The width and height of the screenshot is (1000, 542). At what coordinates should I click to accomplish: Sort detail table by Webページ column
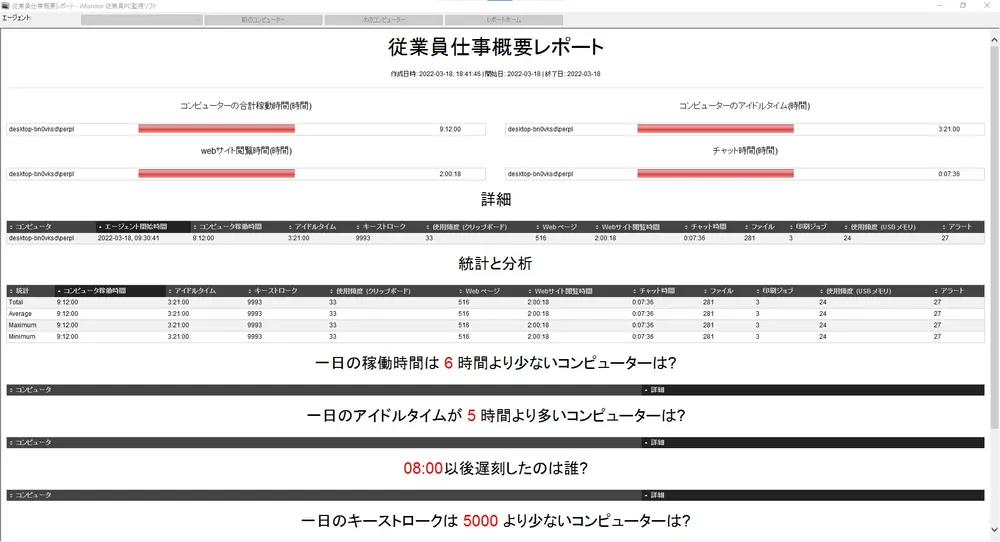(563, 226)
